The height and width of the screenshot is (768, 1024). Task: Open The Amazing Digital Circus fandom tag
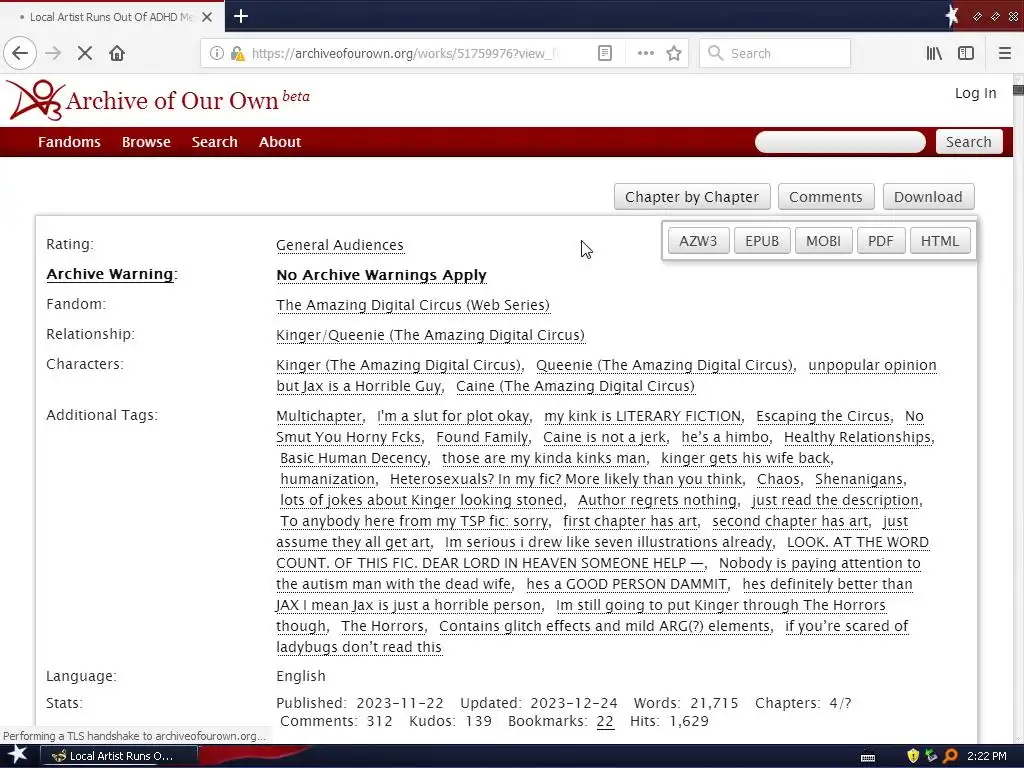point(413,305)
